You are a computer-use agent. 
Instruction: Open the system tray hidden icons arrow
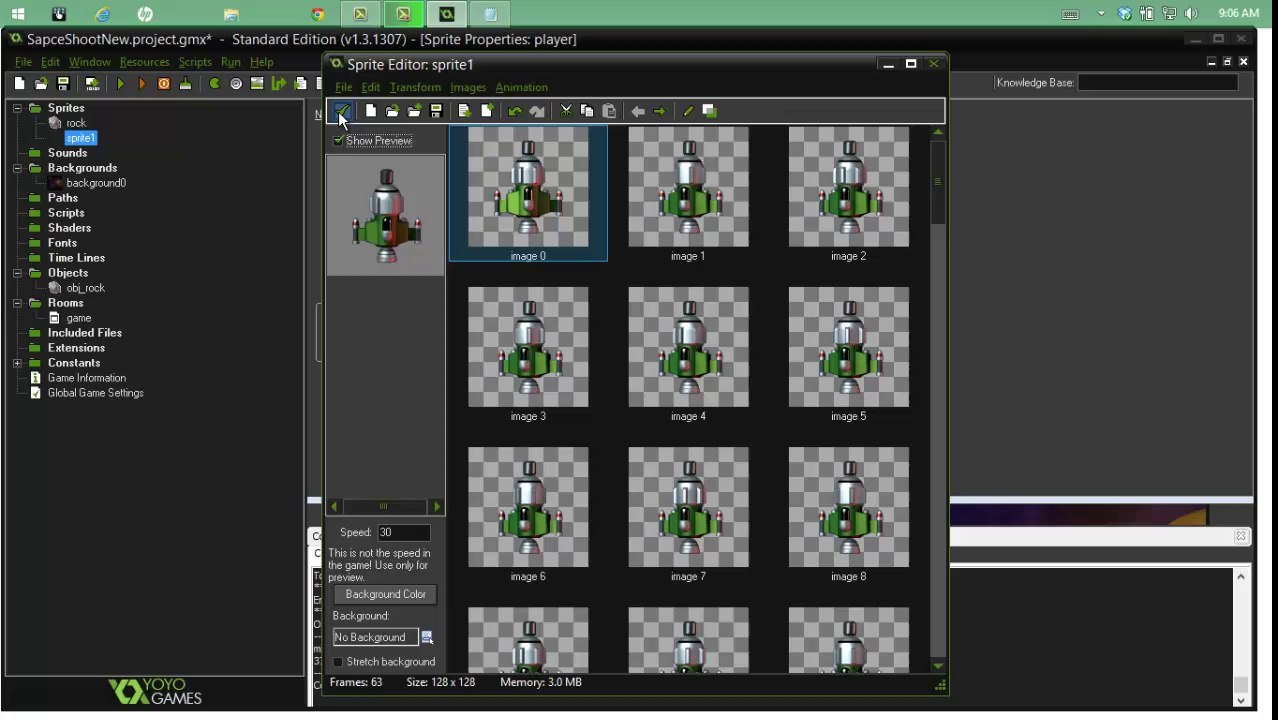point(1101,14)
